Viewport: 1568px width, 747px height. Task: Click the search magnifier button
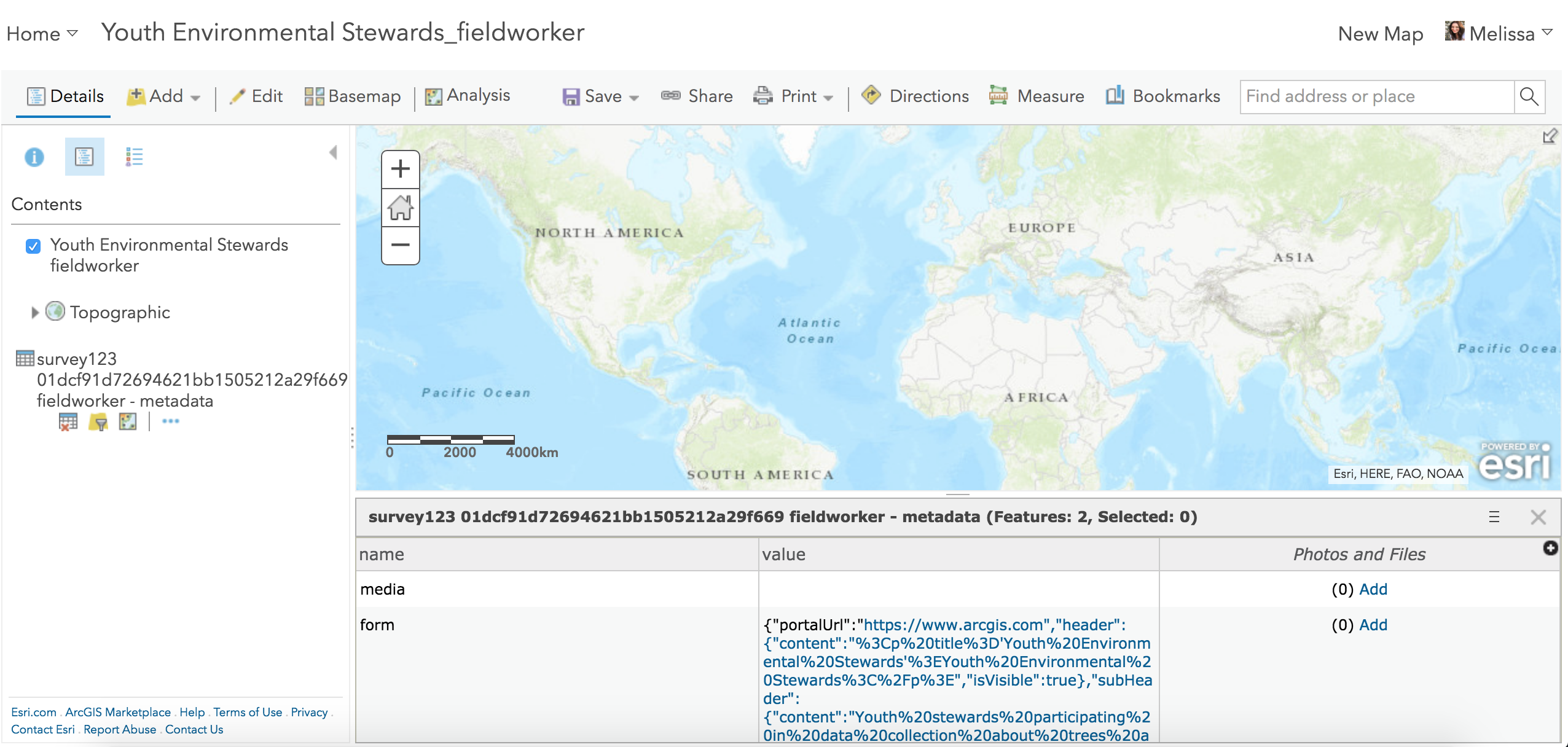click(1529, 96)
